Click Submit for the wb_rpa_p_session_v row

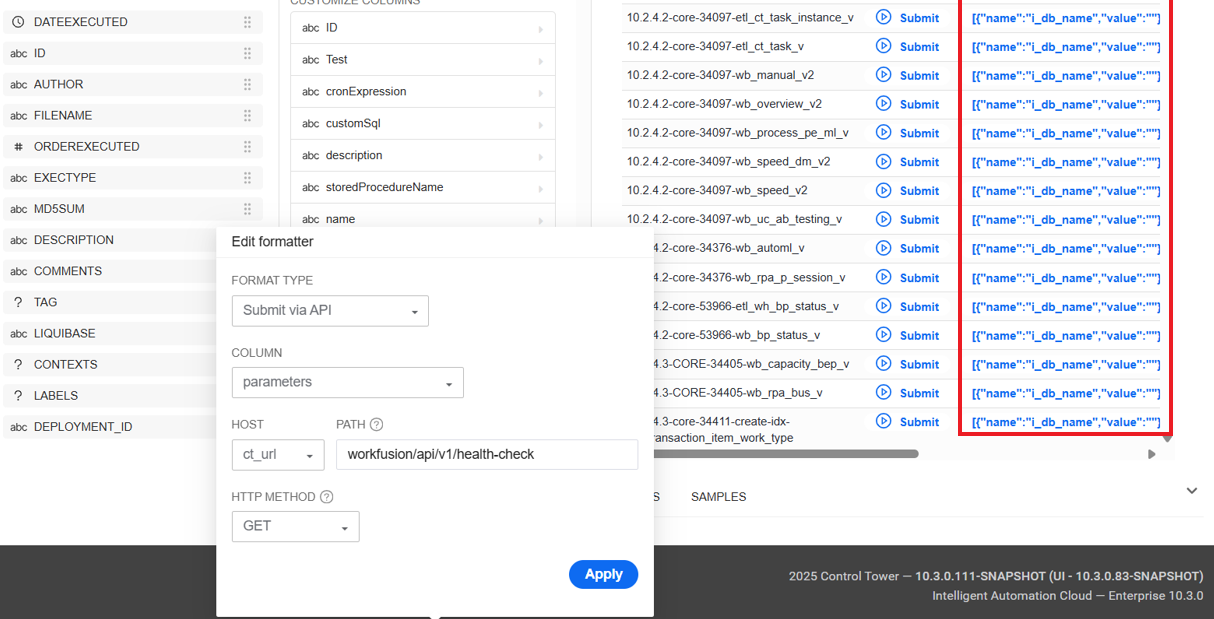919,278
